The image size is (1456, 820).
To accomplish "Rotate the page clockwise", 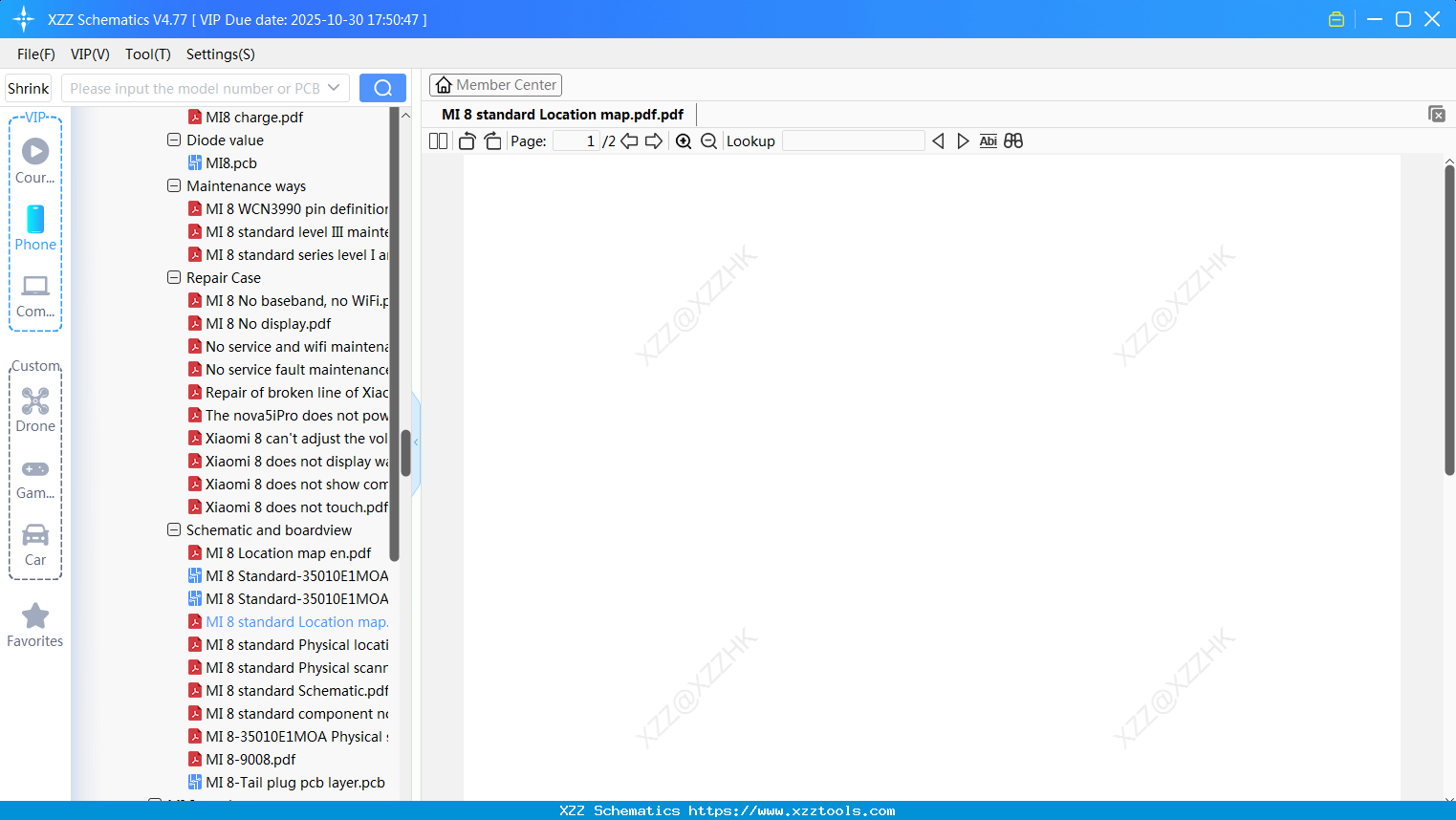I will (x=492, y=140).
